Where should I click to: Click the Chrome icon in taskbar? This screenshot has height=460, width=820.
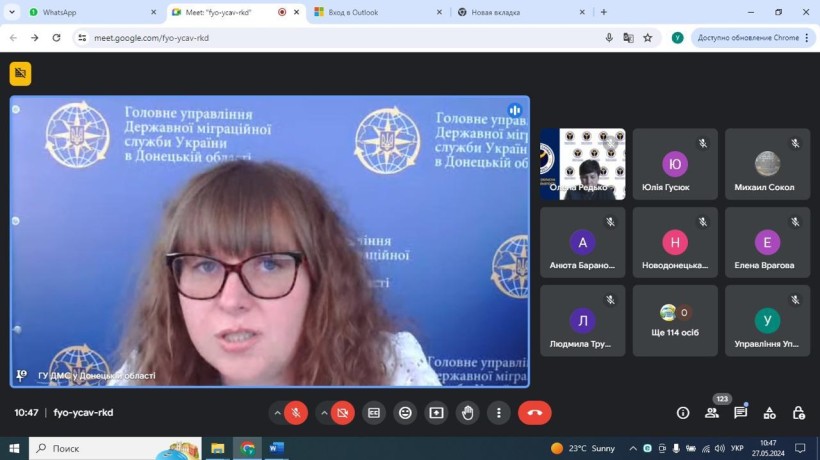(247, 448)
